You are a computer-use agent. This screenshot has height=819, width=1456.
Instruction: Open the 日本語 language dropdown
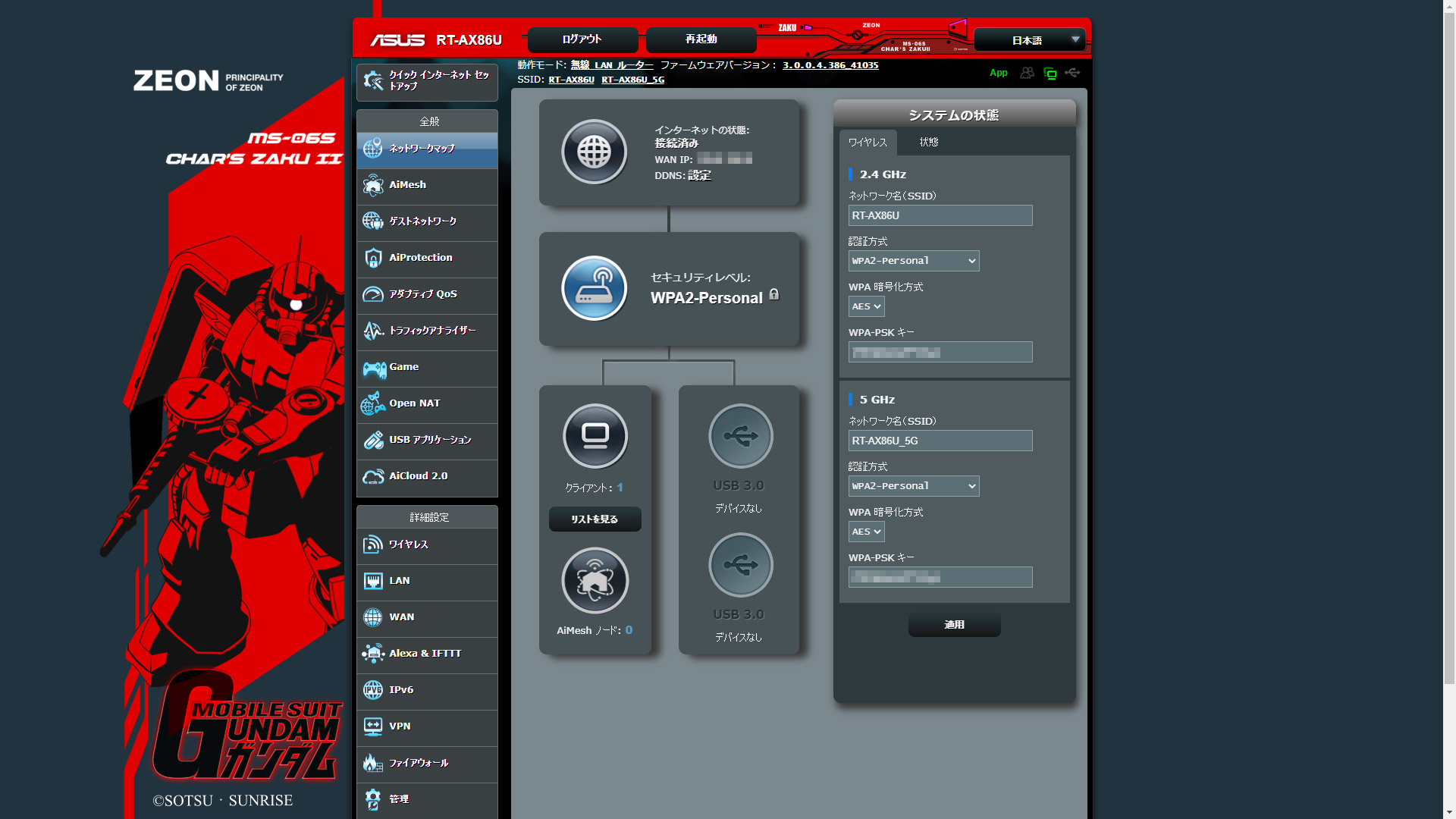1029,40
